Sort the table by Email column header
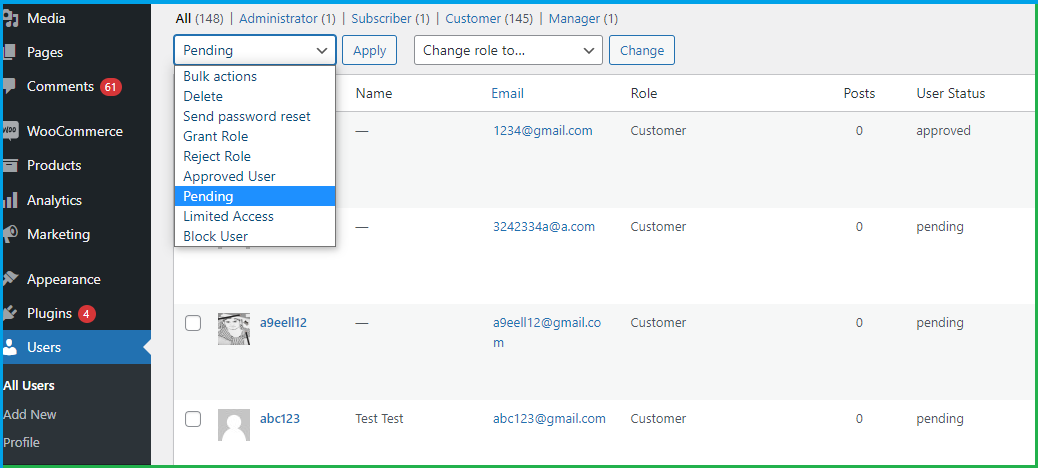 507,93
